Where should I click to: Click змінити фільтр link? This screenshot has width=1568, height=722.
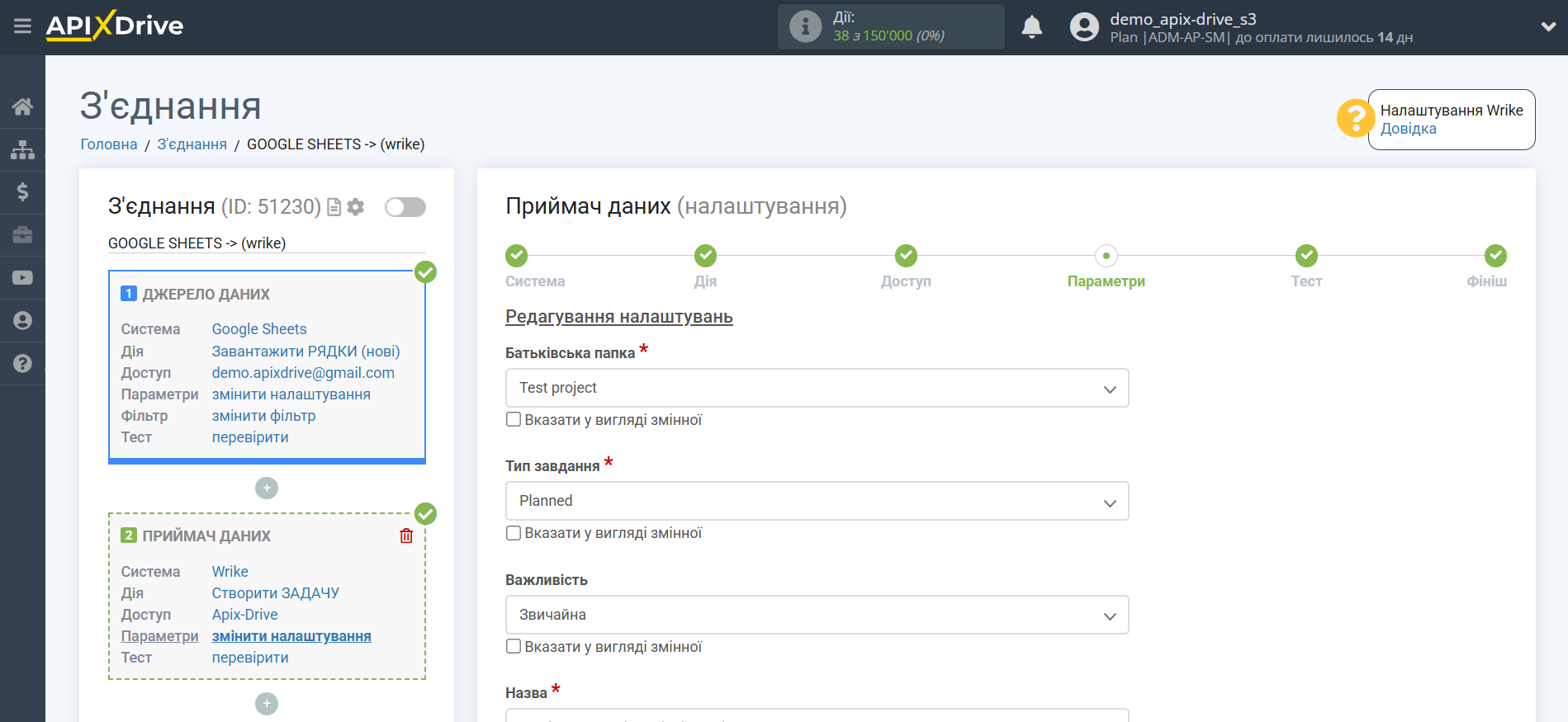pyautogui.click(x=263, y=416)
